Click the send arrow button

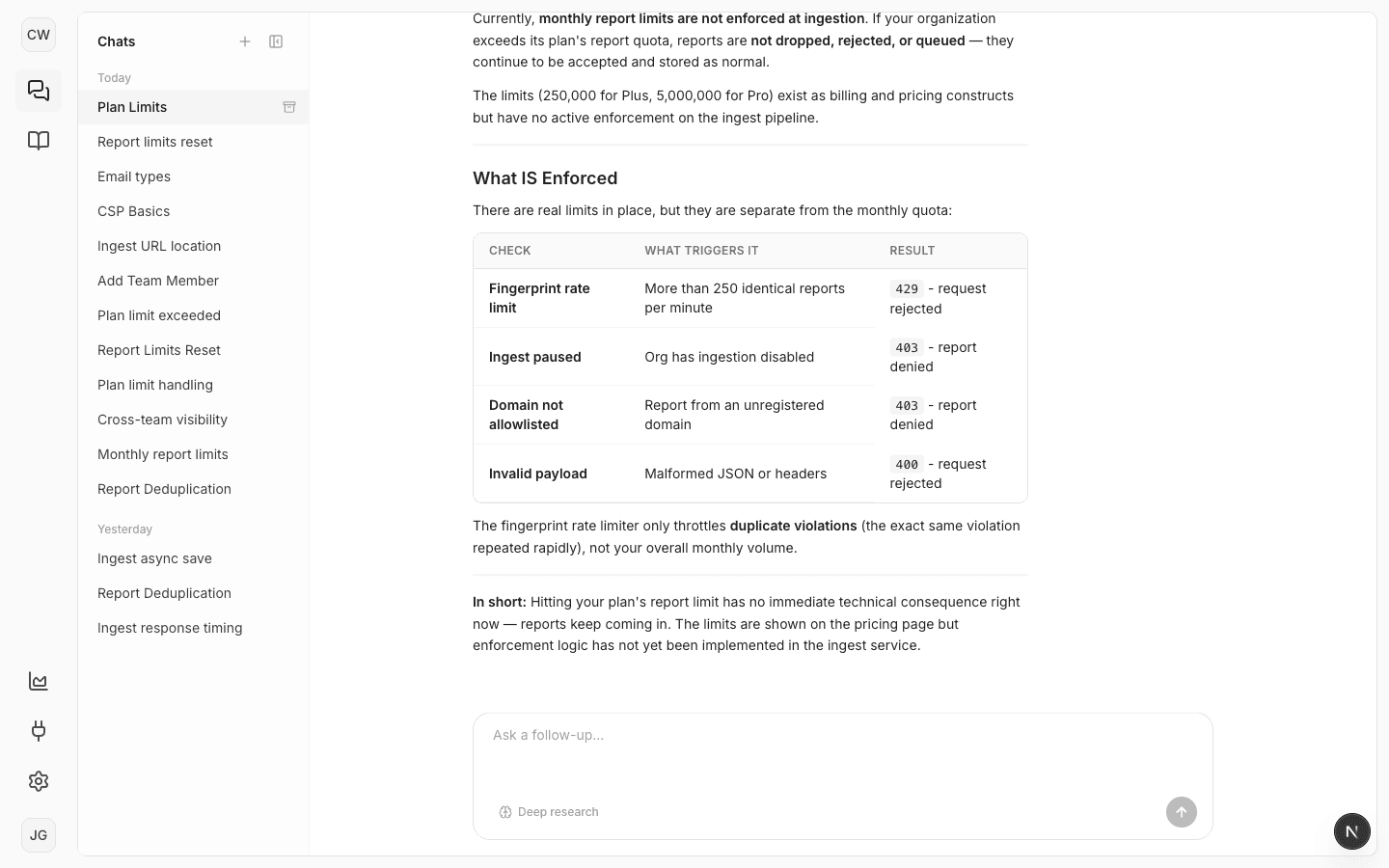(x=1181, y=812)
